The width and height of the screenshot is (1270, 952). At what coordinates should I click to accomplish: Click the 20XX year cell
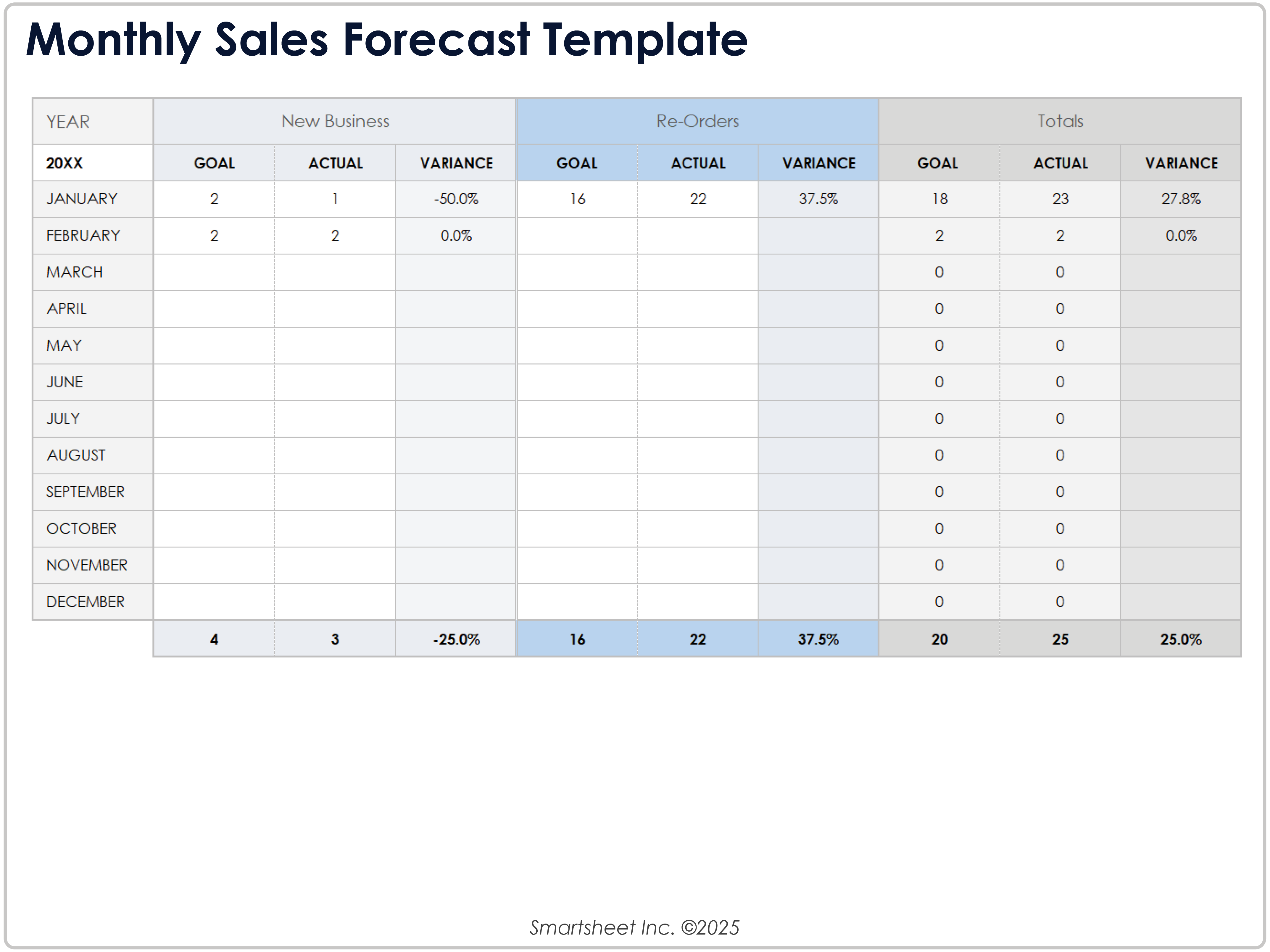coord(64,163)
